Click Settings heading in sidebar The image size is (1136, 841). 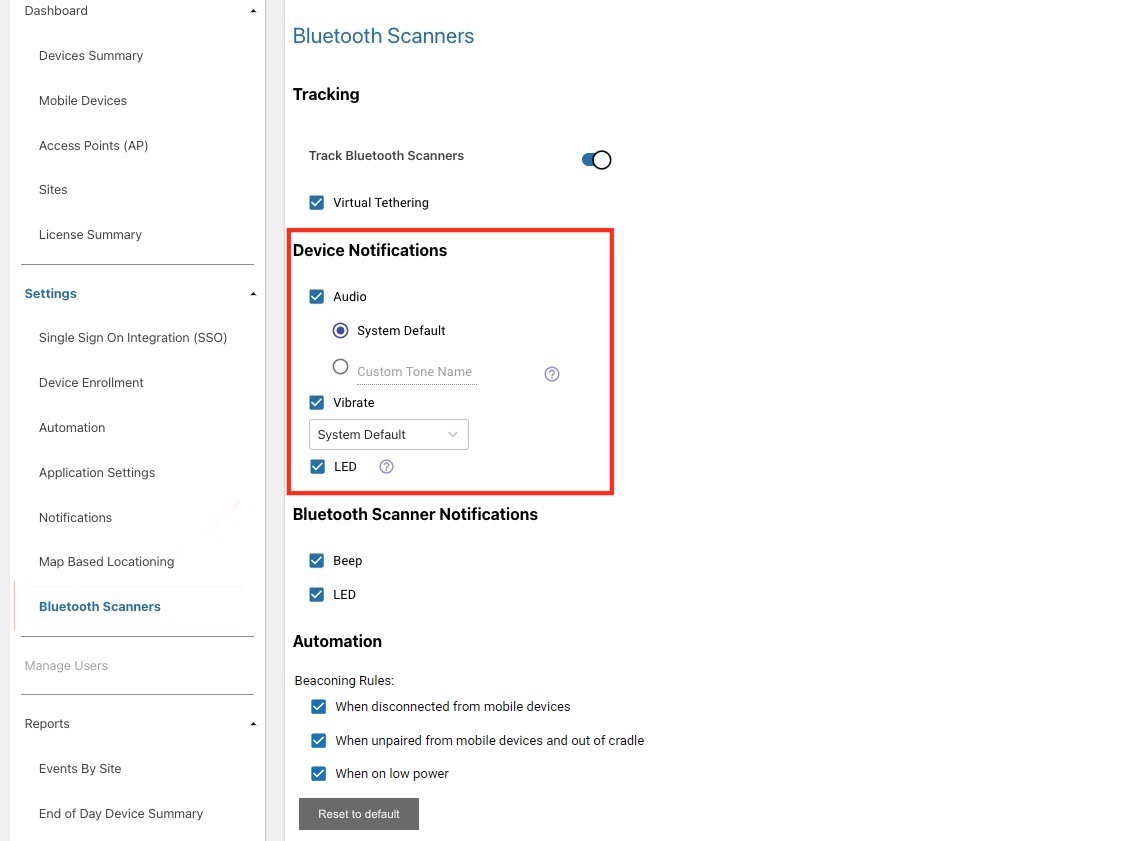click(51, 293)
